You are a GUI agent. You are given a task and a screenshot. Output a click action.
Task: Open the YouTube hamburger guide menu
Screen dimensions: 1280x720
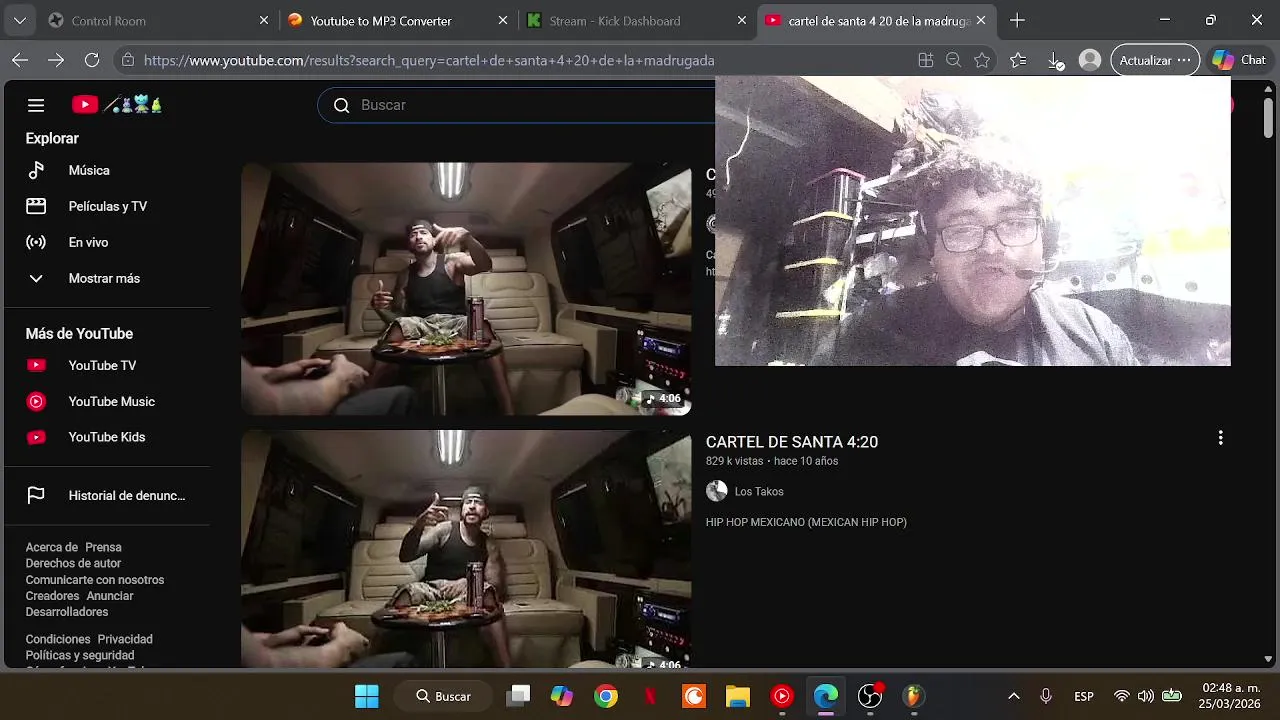point(36,105)
